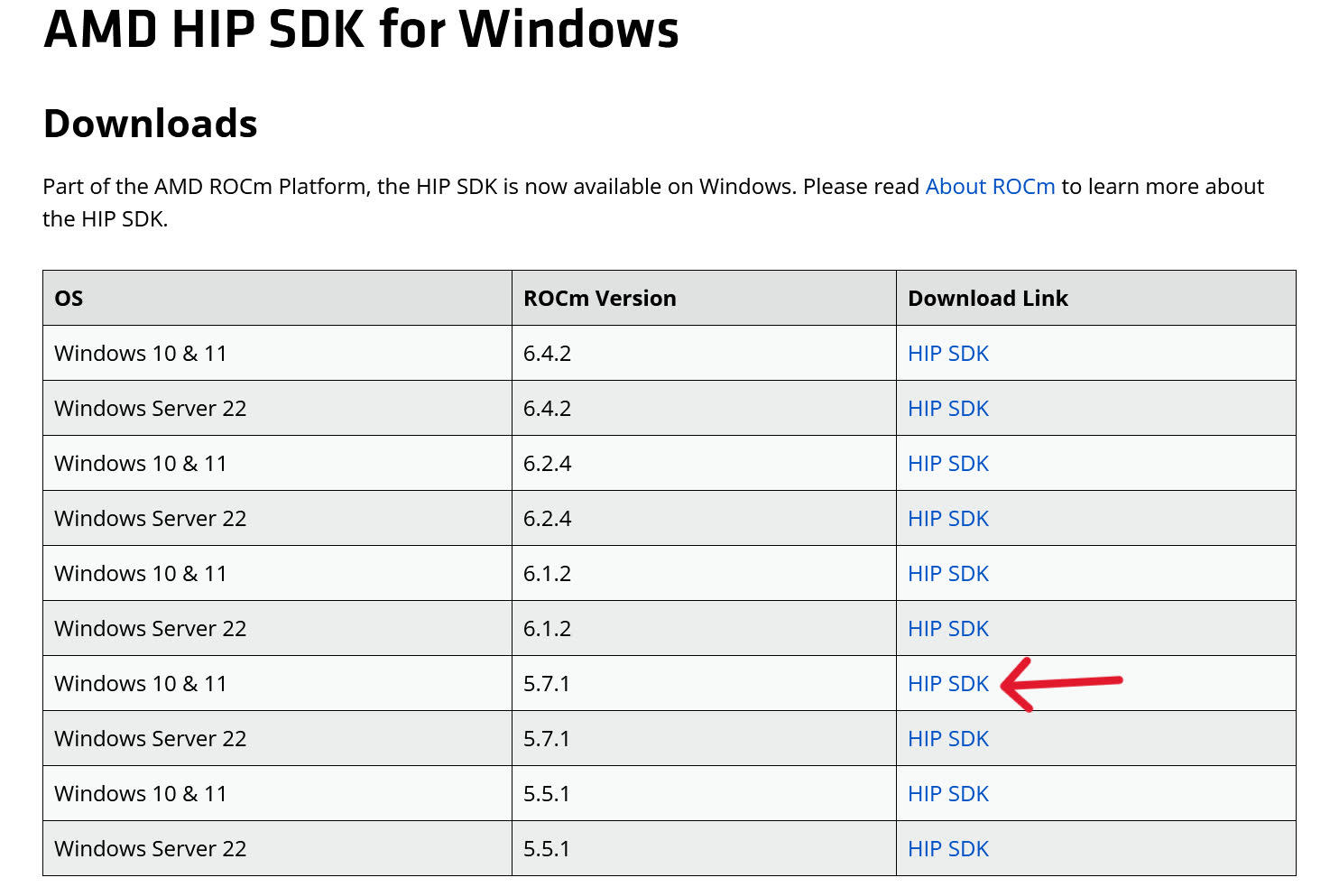The image size is (1339, 896).
Task: Open the About ROCm link
Action: 990,187
